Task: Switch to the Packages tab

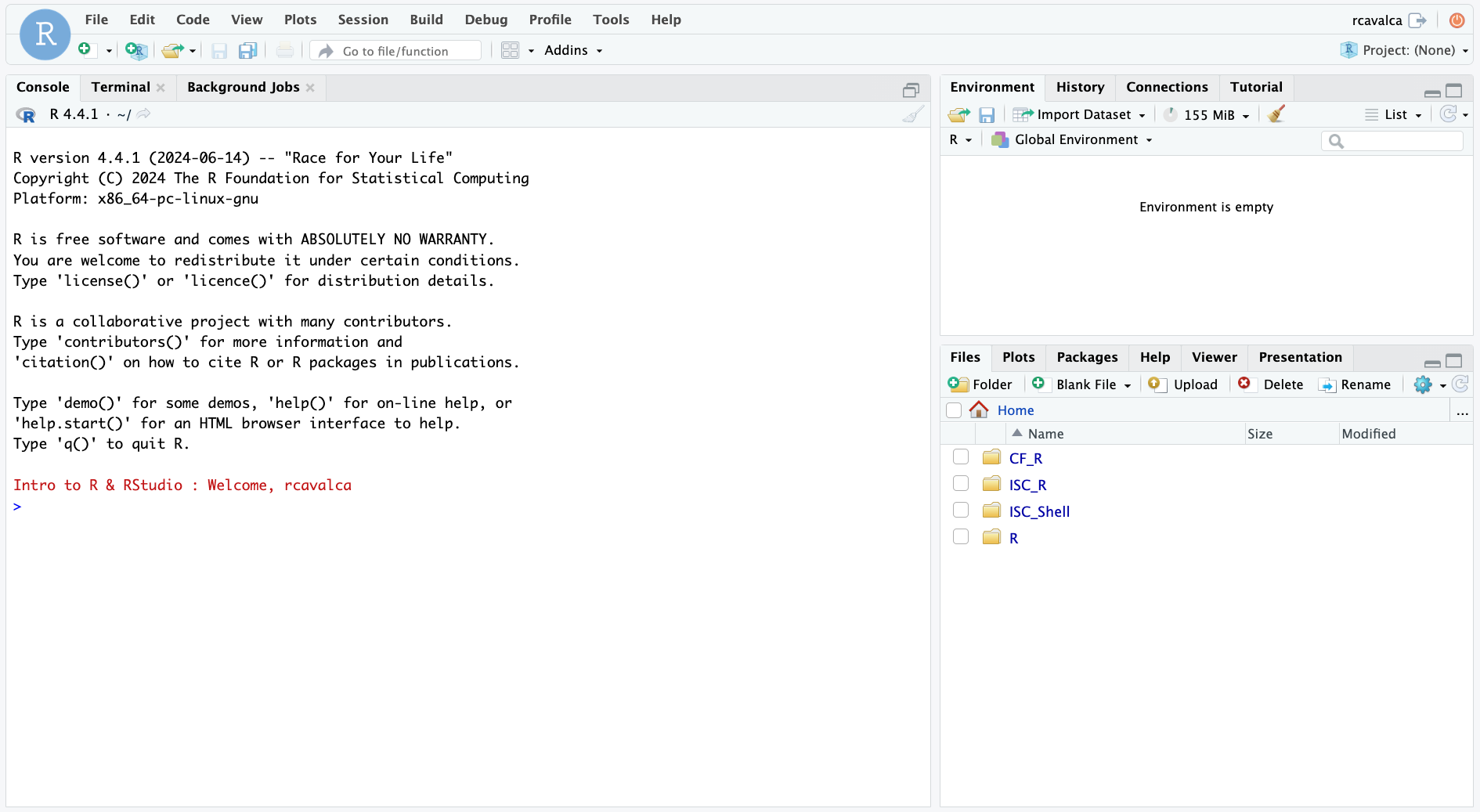Action: pyautogui.click(x=1087, y=357)
